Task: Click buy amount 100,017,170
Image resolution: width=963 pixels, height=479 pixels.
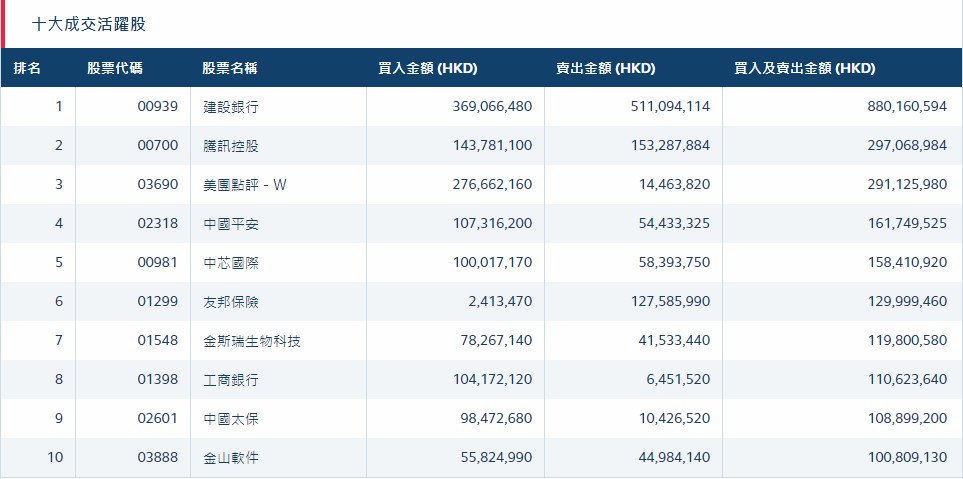Action: click(493, 262)
